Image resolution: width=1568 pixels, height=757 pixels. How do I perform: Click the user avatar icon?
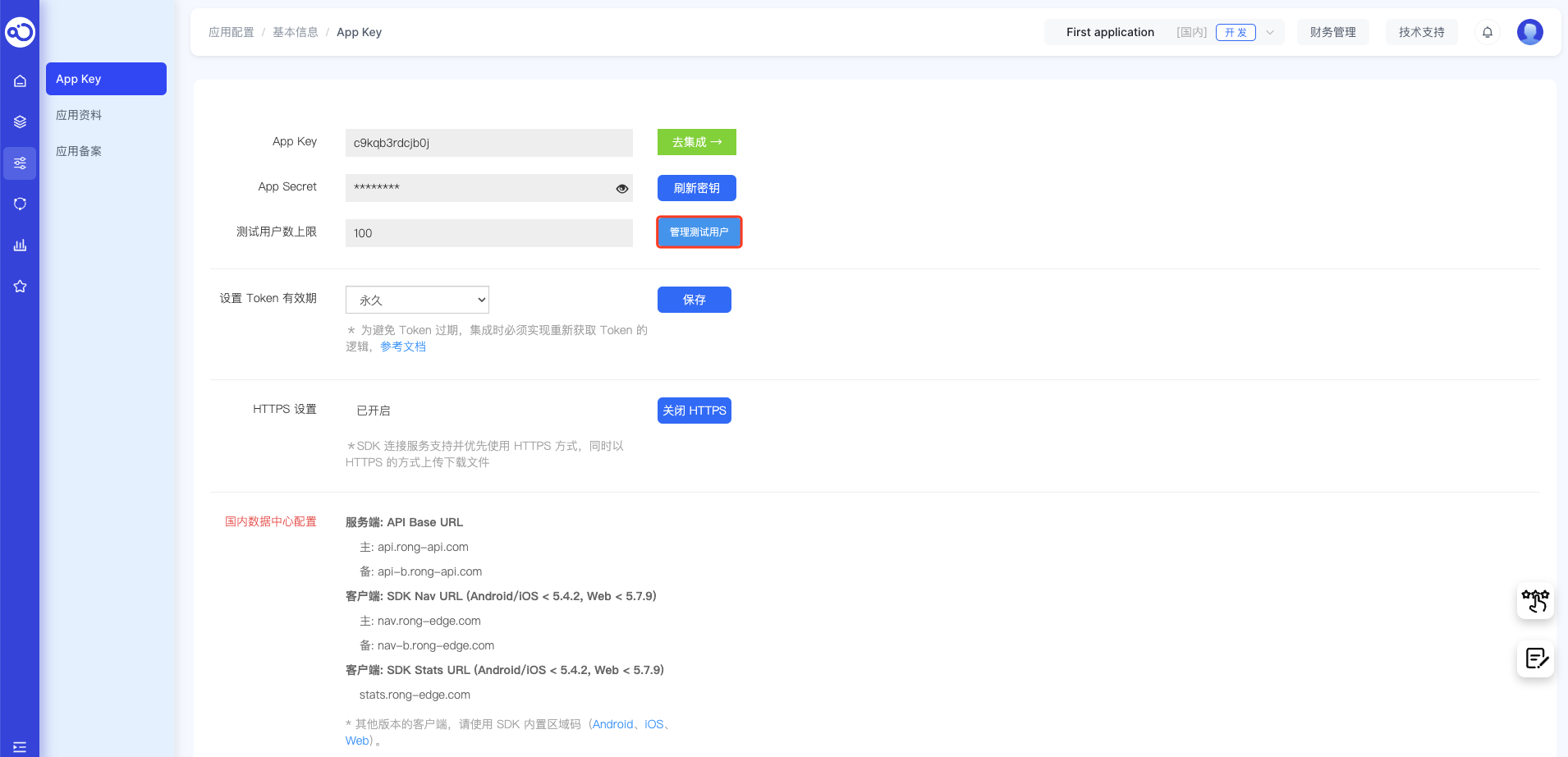coord(1529,32)
